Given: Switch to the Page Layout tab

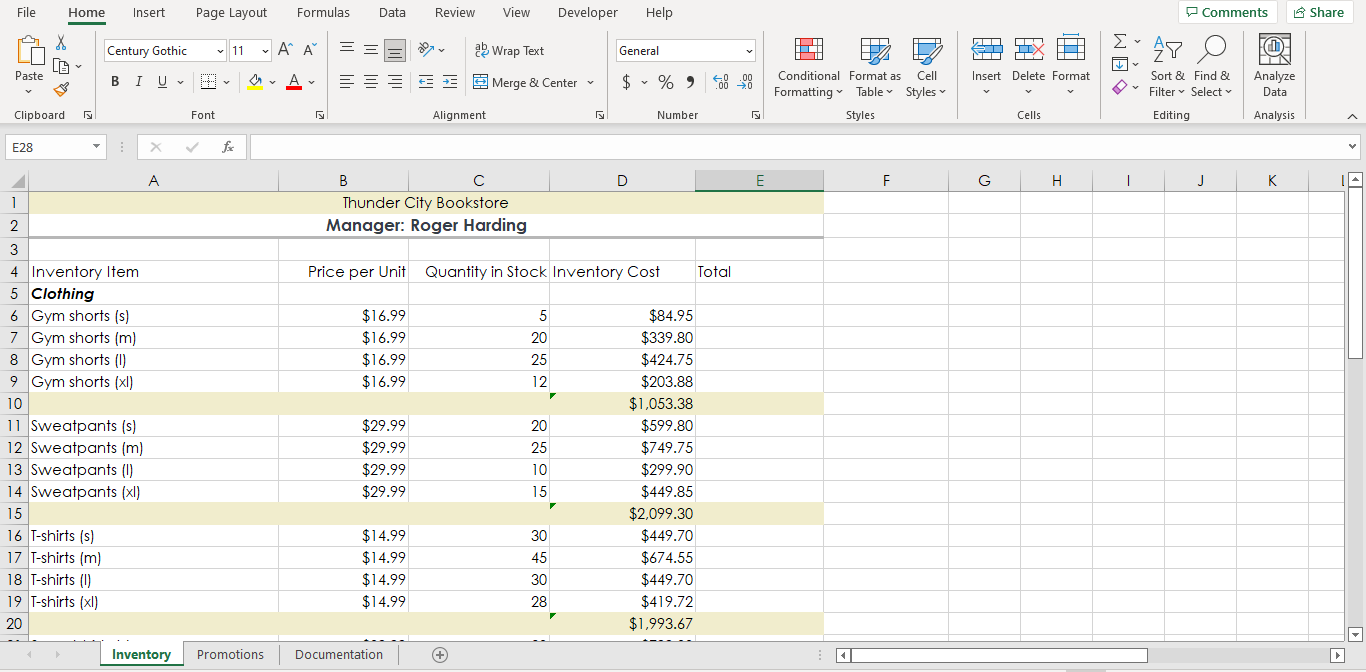Looking at the screenshot, I should pyautogui.click(x=231, y=13).
